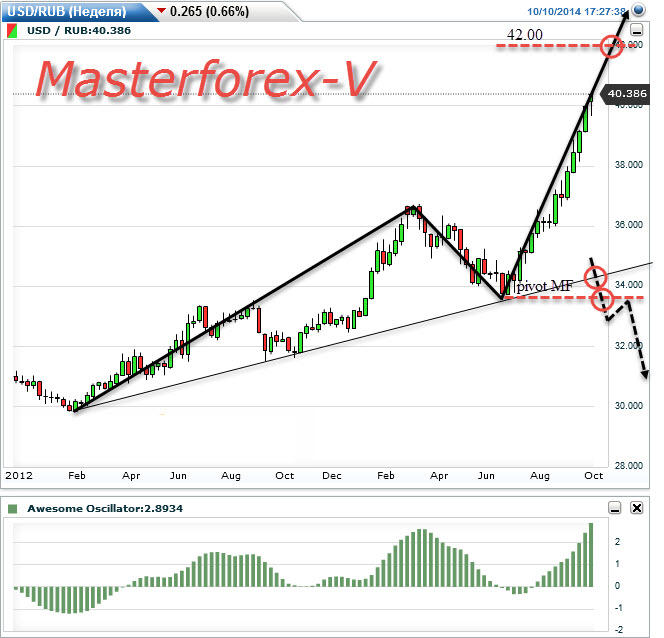Collapse the main USD/RUB price chart panel
664x638 pixels.
pyautogui.click(x=637, y=30)
